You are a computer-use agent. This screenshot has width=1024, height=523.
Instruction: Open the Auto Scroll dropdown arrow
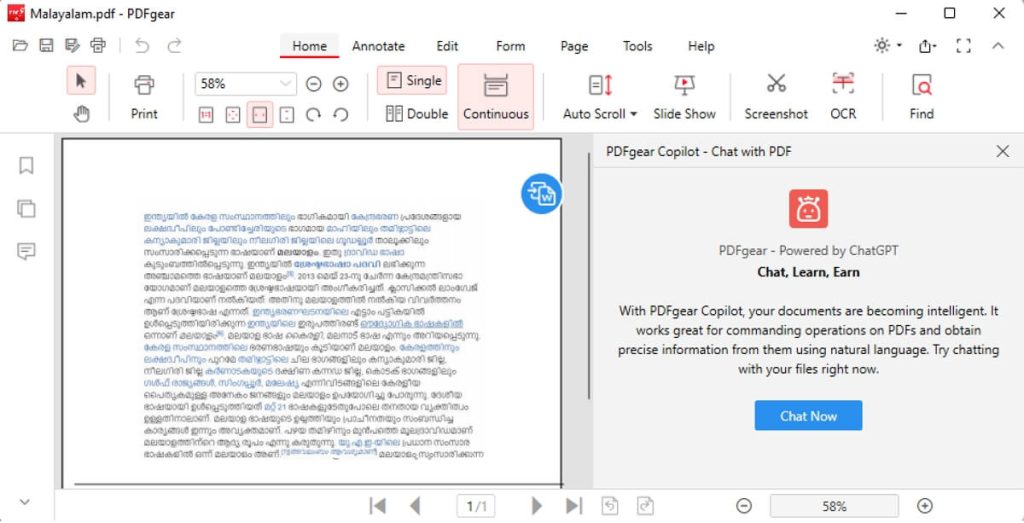633,114
